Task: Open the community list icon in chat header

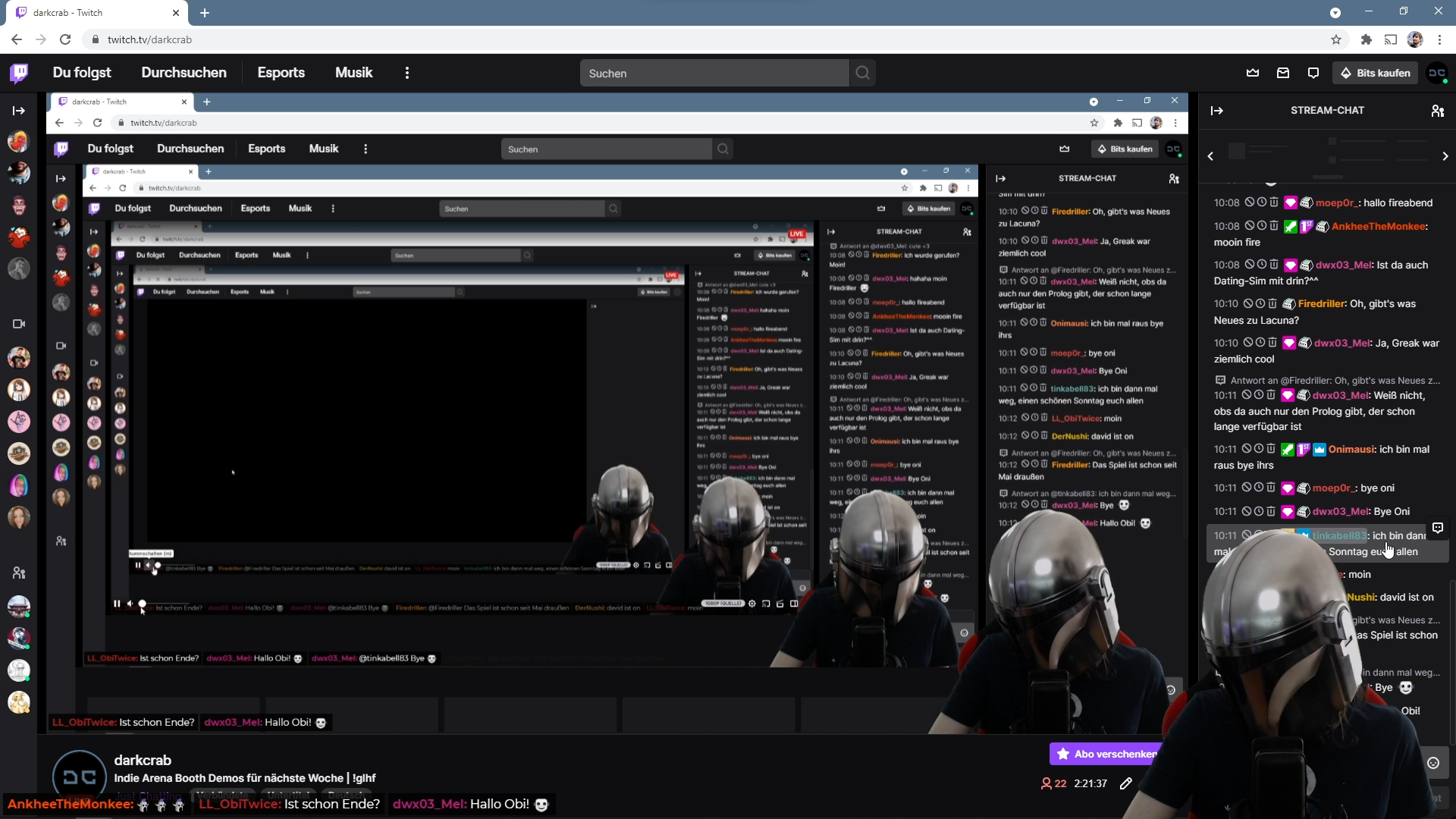Action: [x=1437, y=111]
